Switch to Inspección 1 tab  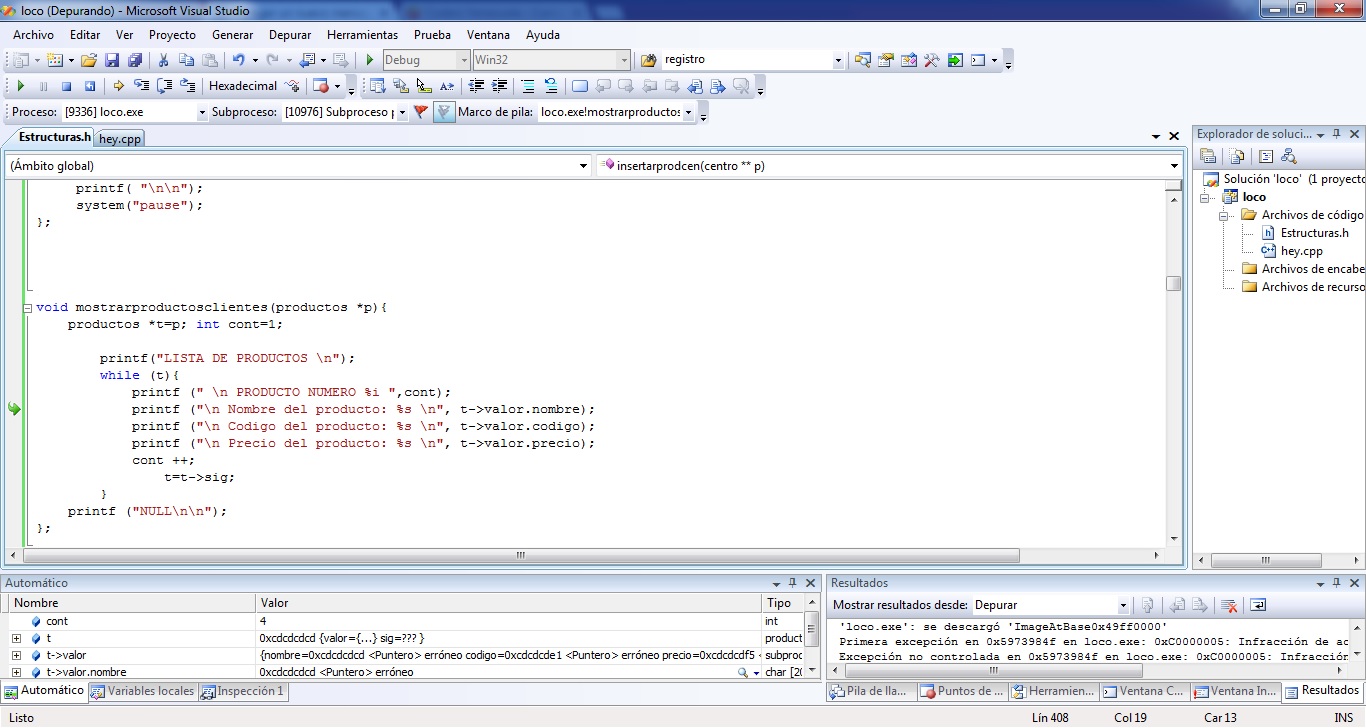point(242,691)
